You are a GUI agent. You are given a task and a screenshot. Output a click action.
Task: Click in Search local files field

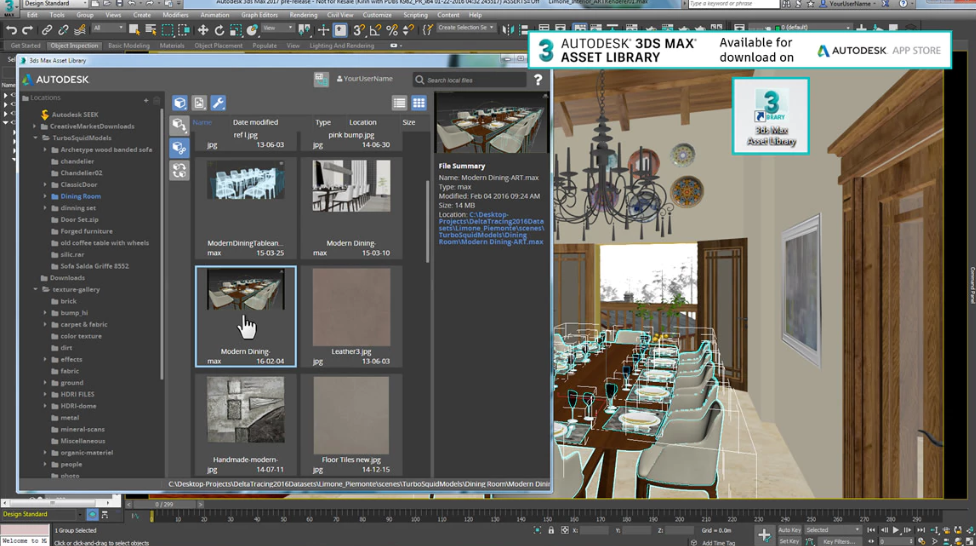click(x=469, y=80)
